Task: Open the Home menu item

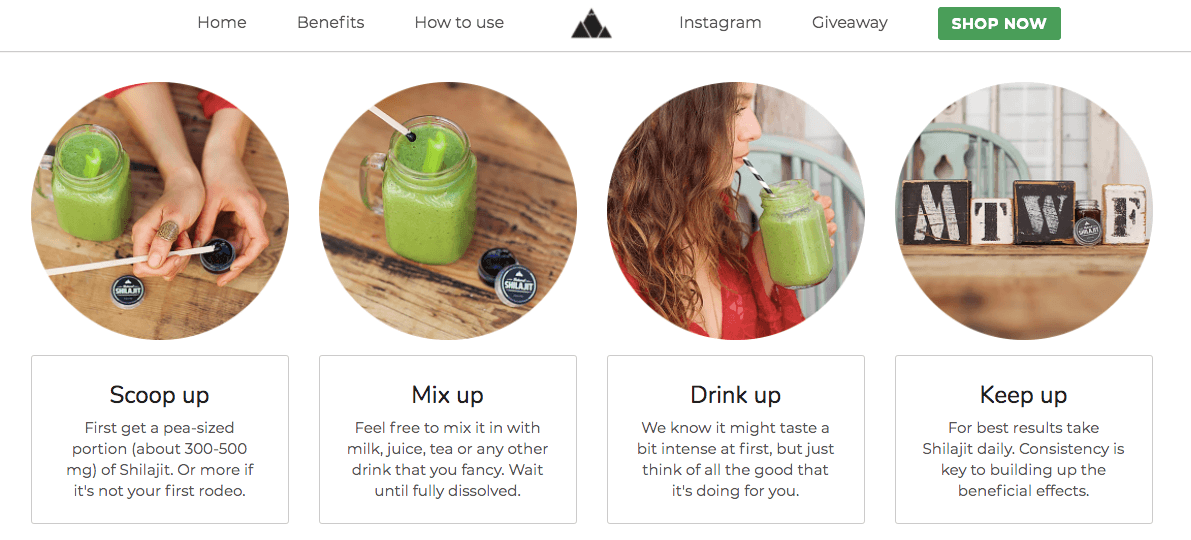Action: pyautogui.click(x=222, y=23)
